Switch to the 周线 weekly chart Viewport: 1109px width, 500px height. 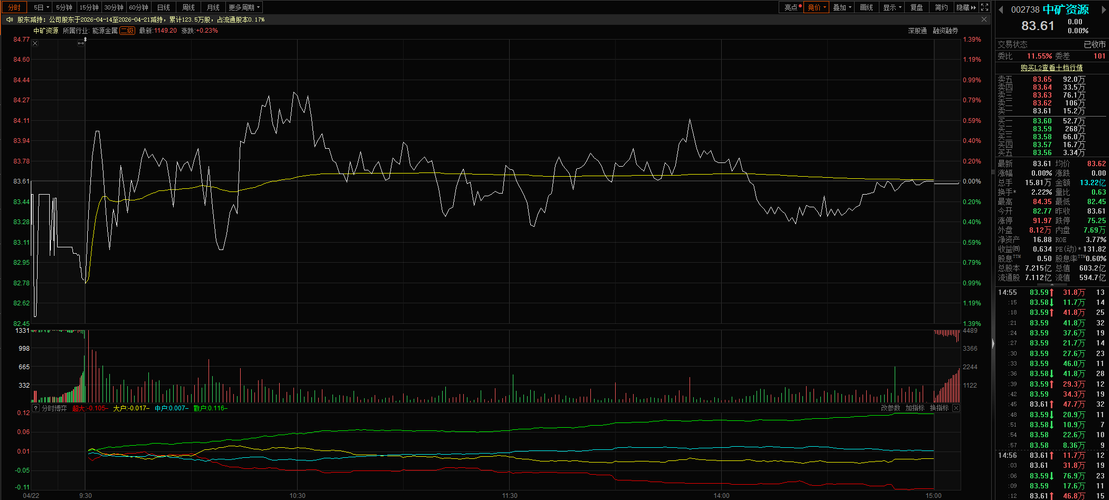188,7
